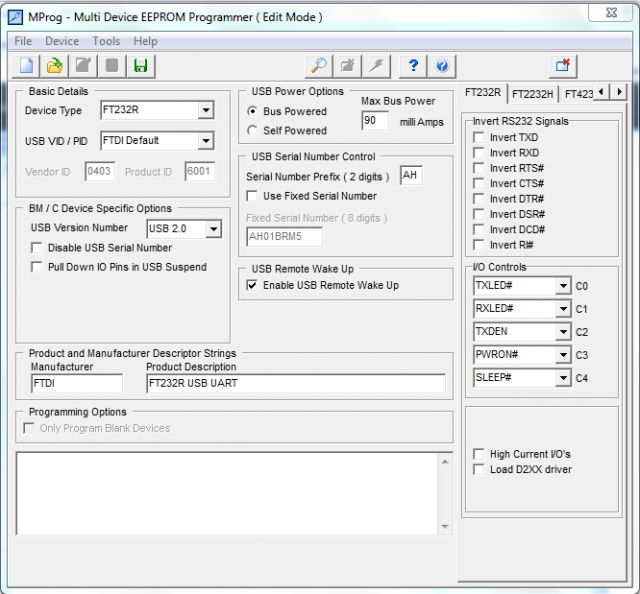640x594 pixels.
Task: Click the Serial Number Prefix field
Action: pyautogui.click(x=411, y=176)
